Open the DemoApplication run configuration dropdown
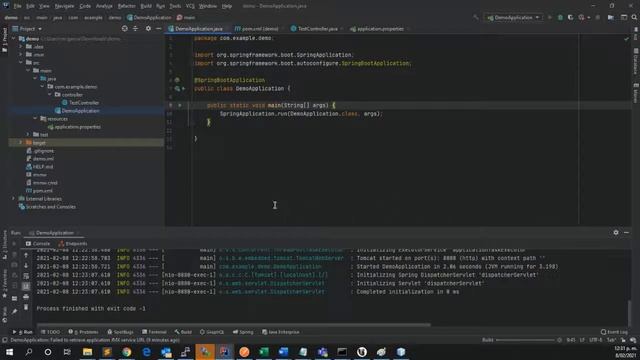This screenshot has width=640, height=360. point(513,18)
